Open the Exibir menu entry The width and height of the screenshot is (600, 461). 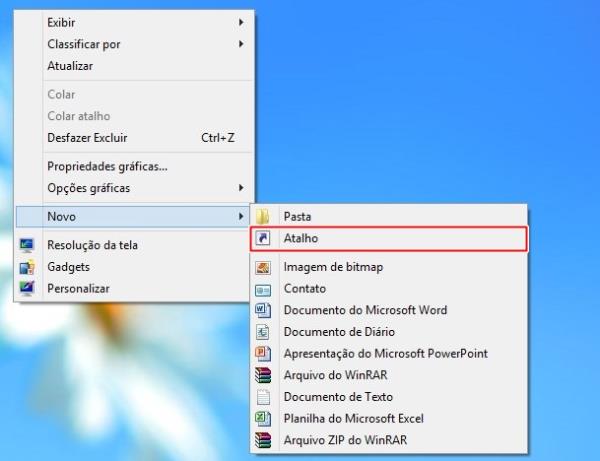(134, 23)
